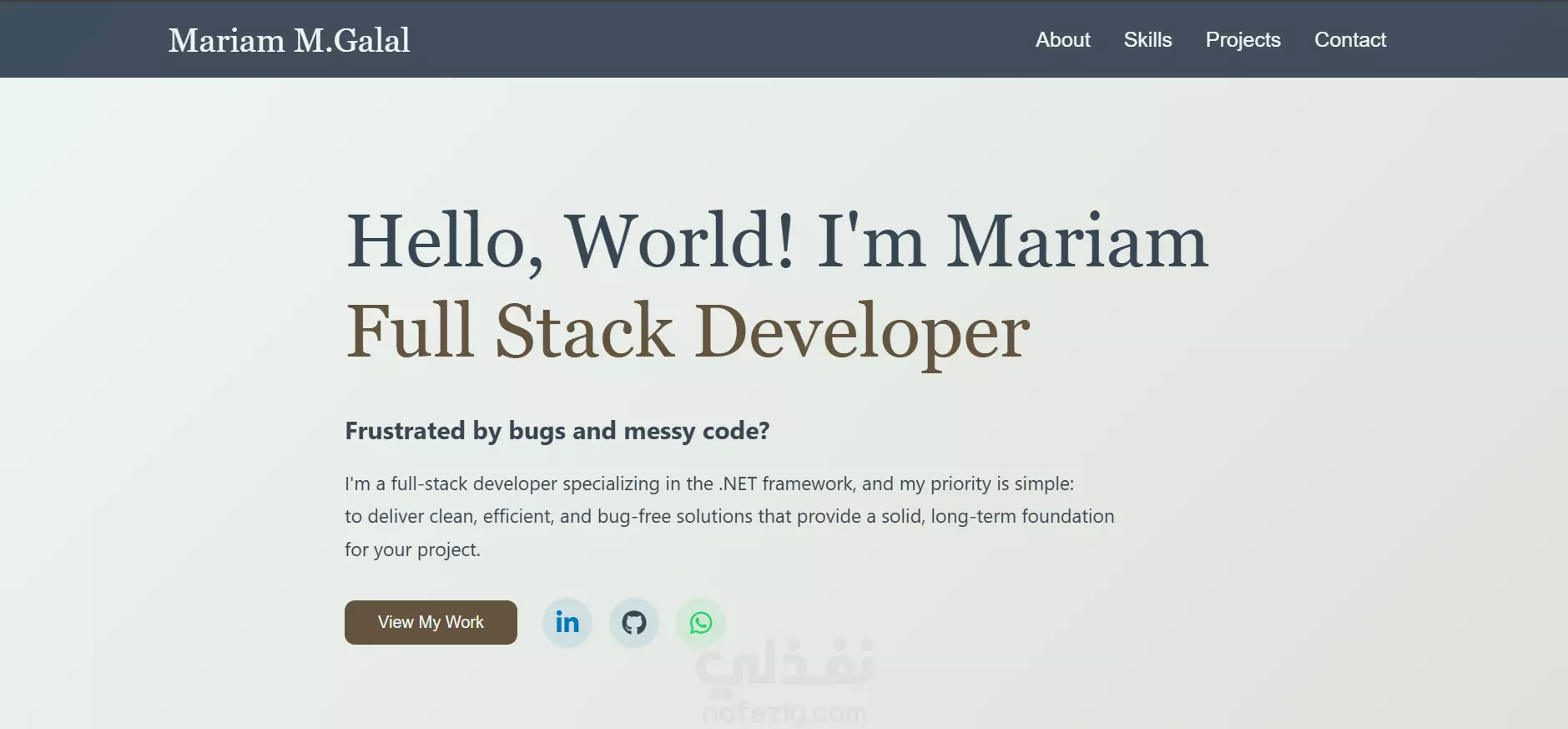
Task: Open the GitHub profile icon
Action: tap(634, 622)
